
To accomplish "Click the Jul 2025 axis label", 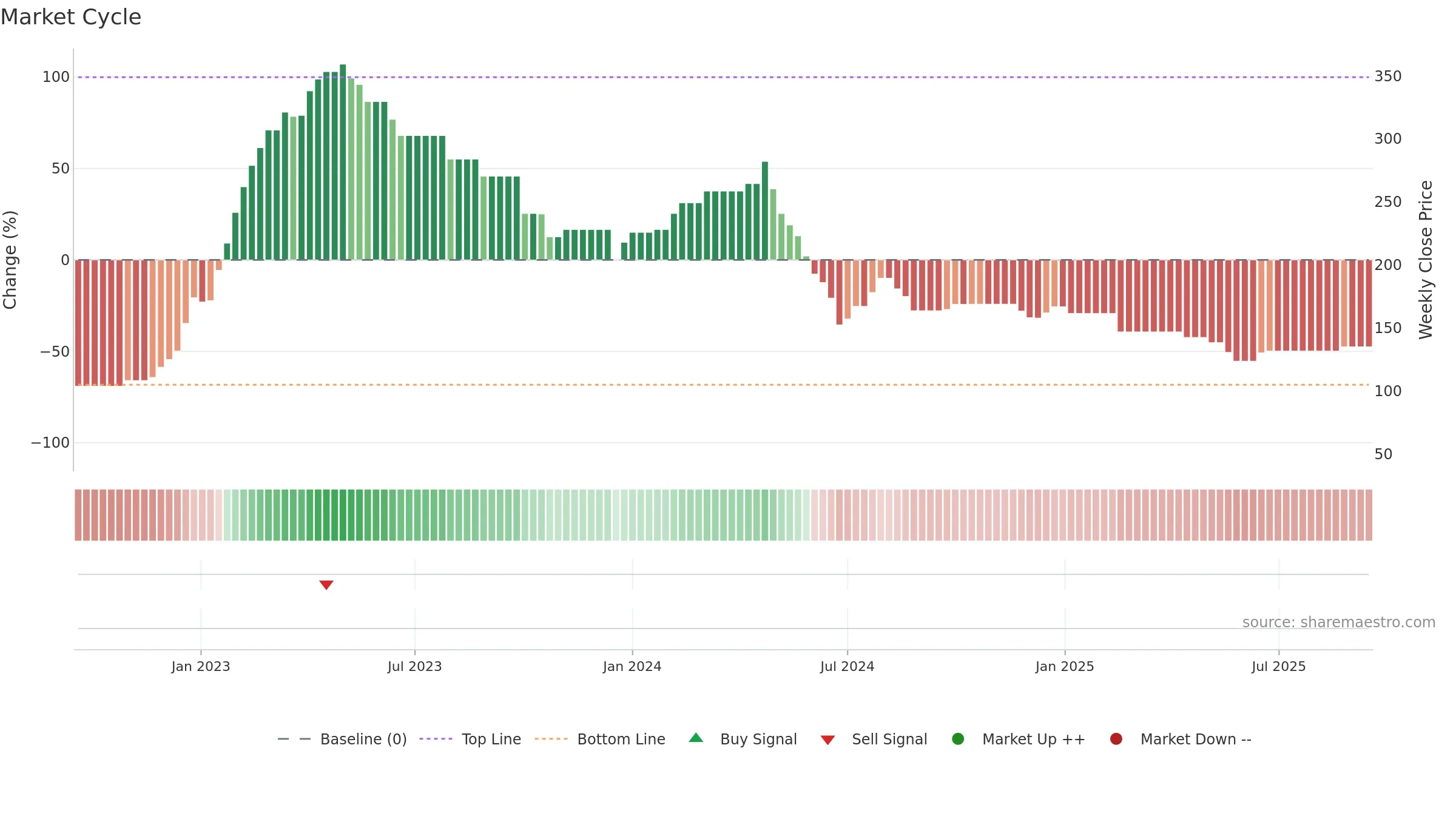I will click(x=1279, y=667).
